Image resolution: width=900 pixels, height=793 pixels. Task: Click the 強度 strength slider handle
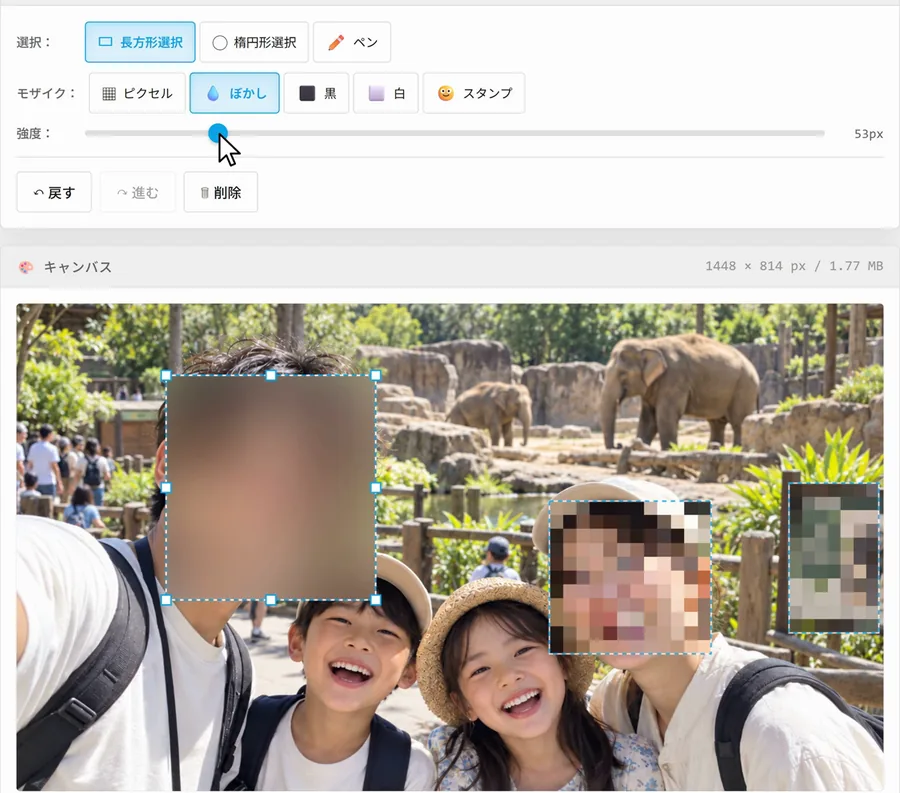pos(218,133)
